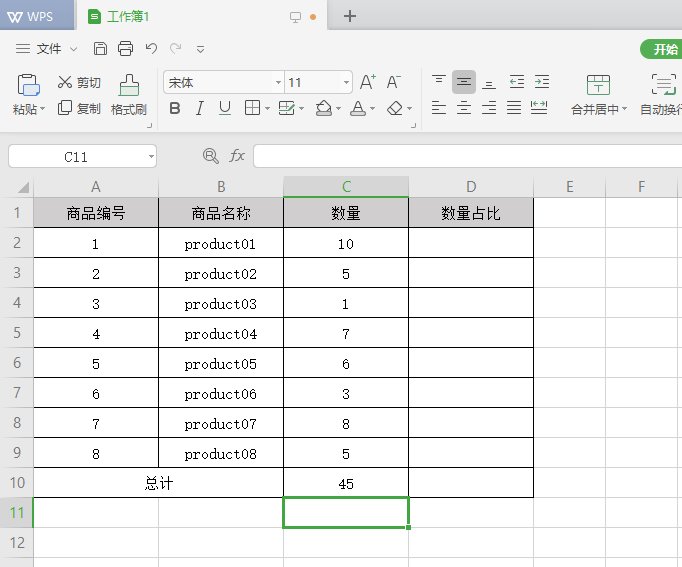Click into the formula bar input

[x=467, y=156]
